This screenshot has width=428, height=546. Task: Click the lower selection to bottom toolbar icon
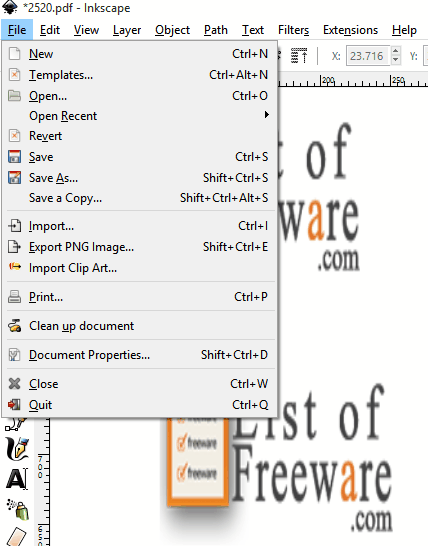pos(299,56)
